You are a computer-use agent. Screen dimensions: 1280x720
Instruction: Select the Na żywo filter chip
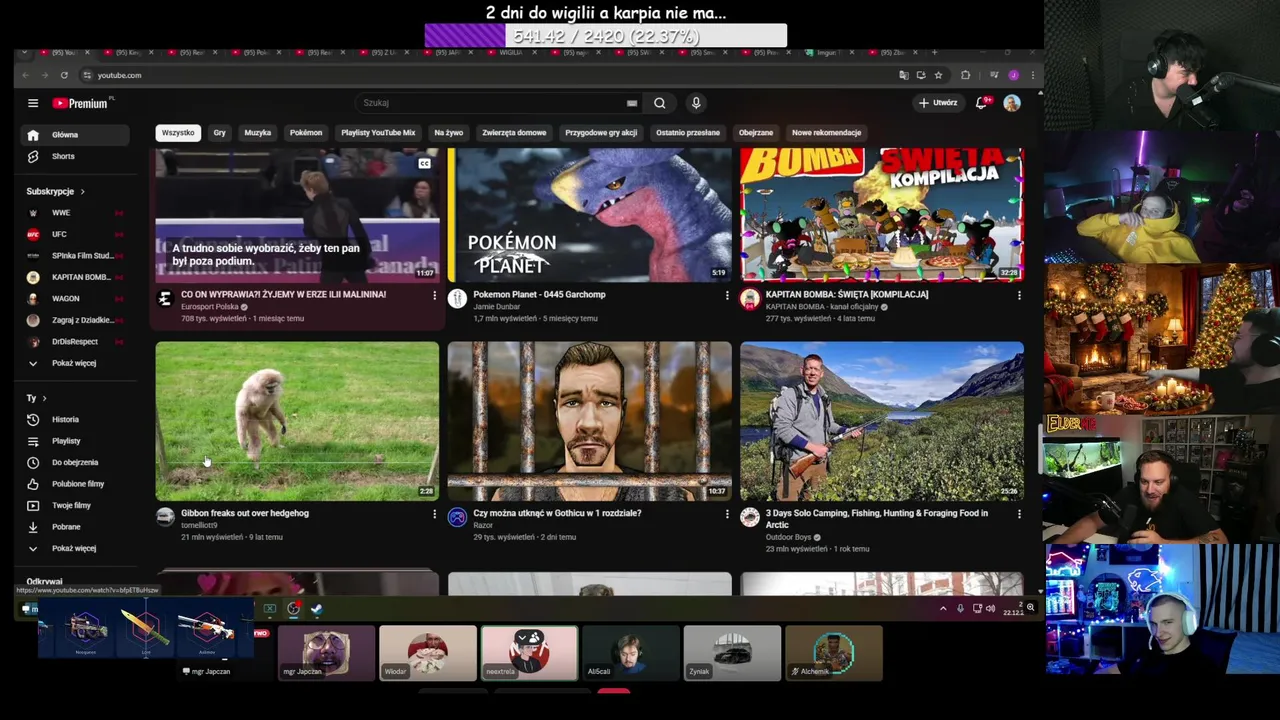pos(449,132)
